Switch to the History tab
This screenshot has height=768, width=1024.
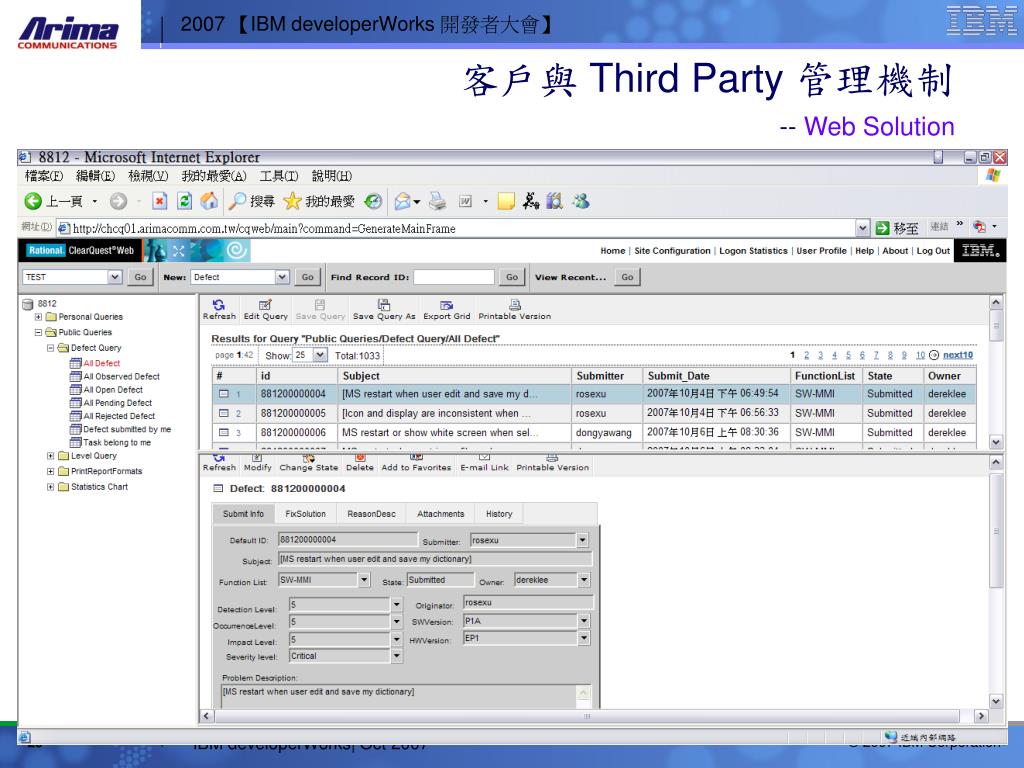[x=499, y=514]
